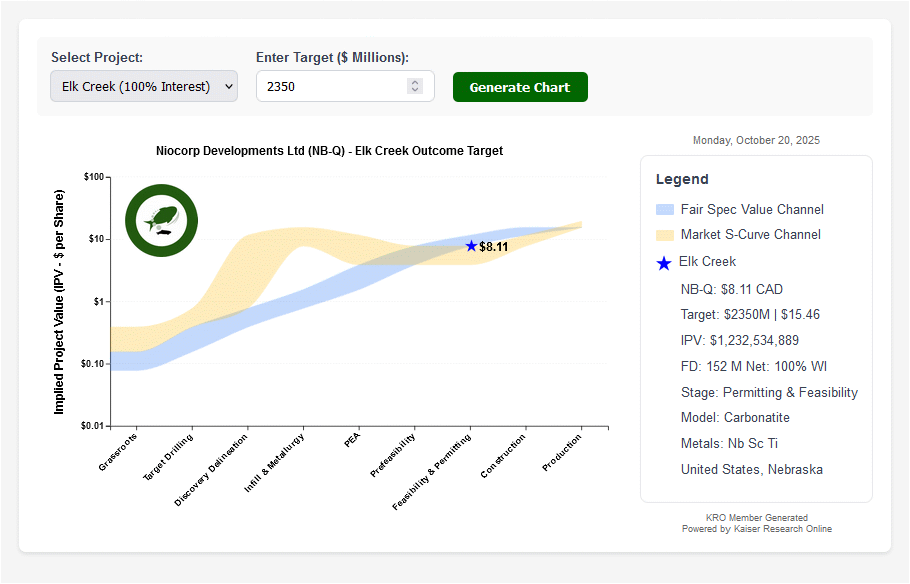Click the Production x-axis label

561,452
